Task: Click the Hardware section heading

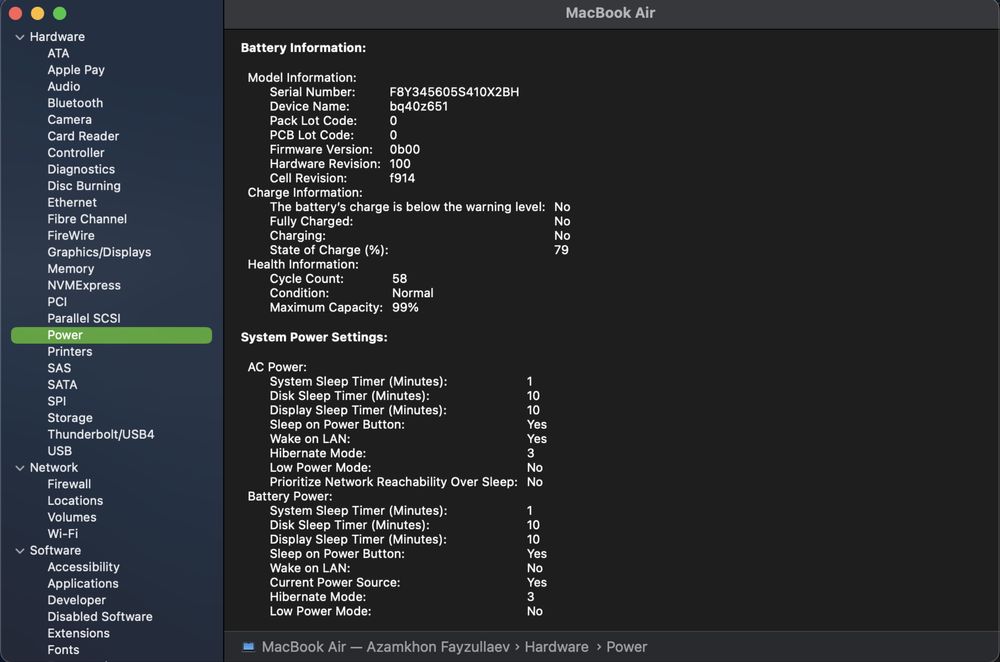Action: (57, 37)
